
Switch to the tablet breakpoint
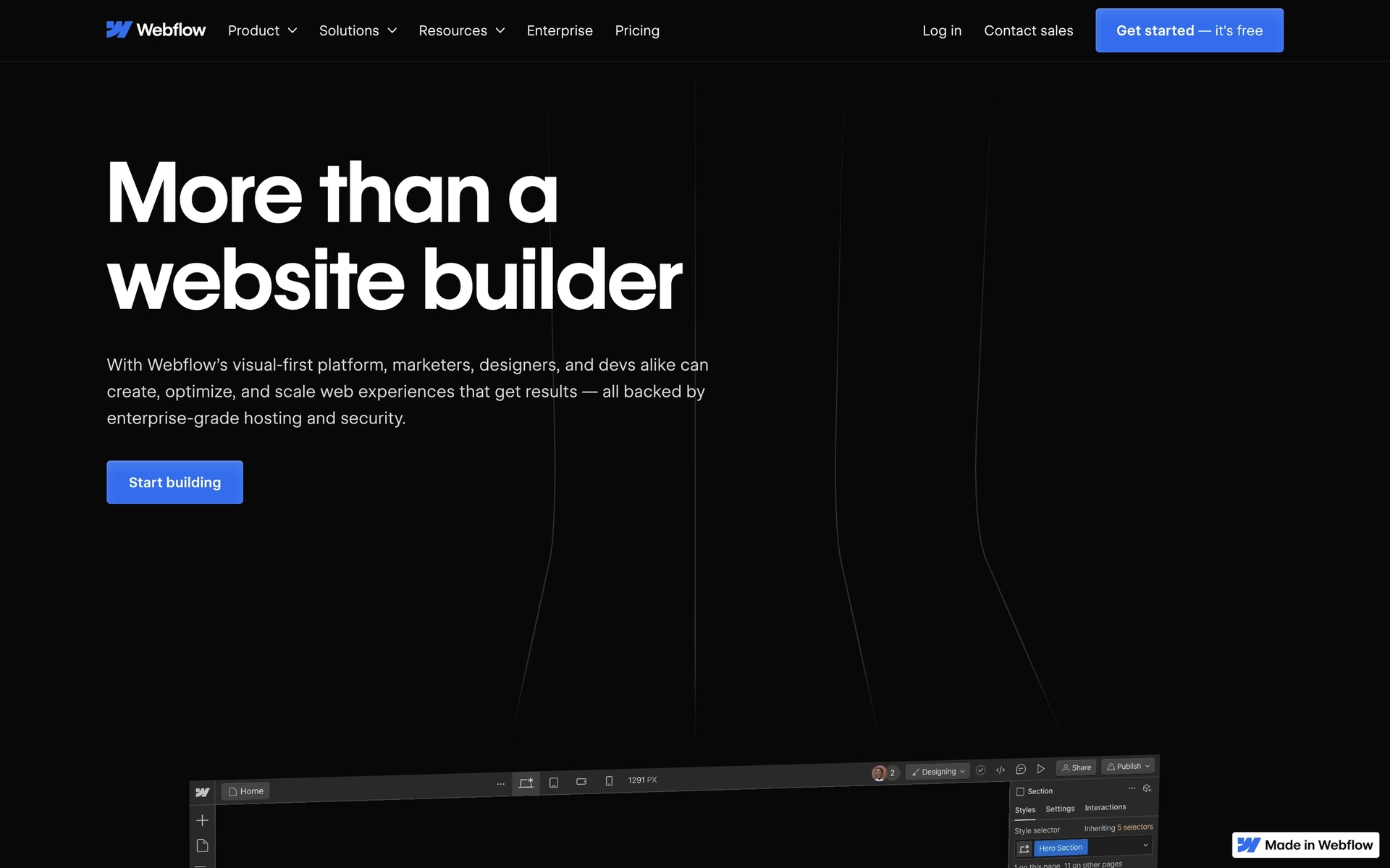point(554,783)
